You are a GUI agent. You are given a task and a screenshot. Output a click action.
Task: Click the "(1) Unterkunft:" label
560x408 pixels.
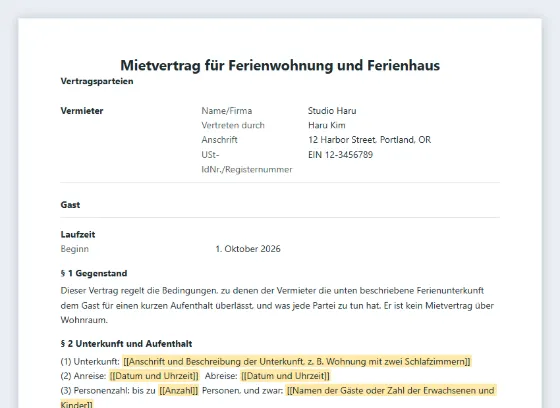pyautogui.click(x=90, y=362)
